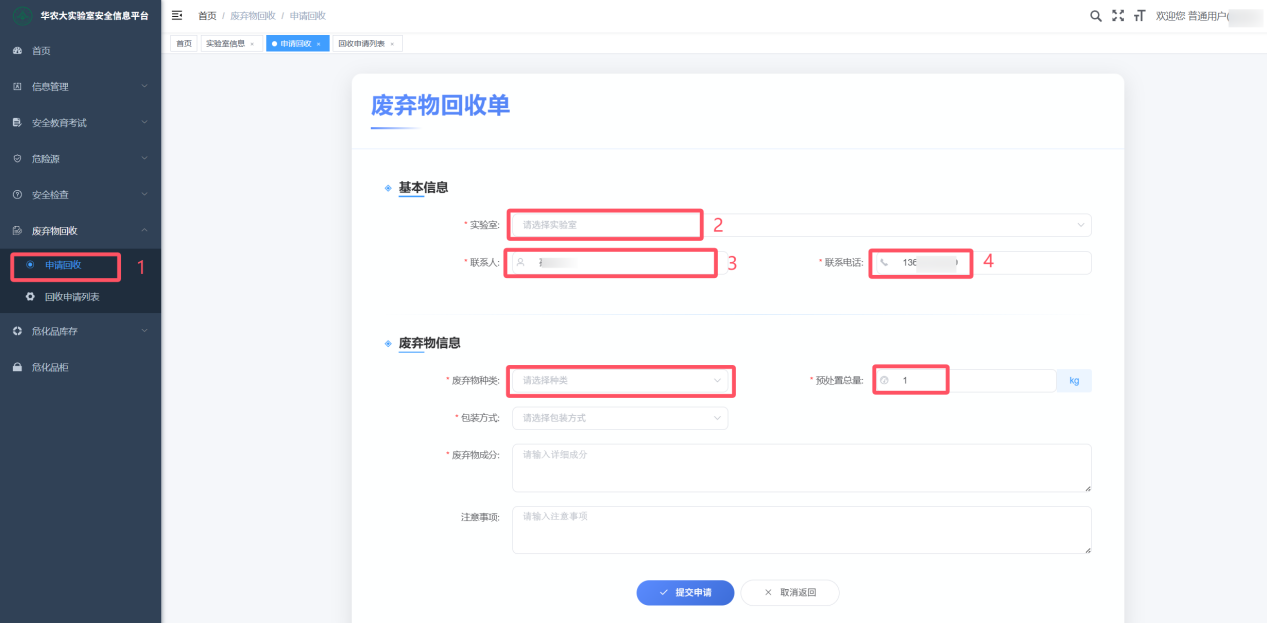1267x623 pixels.
Task: Collapse sidebar using hamburger menu icon
Action: [177, 16]
